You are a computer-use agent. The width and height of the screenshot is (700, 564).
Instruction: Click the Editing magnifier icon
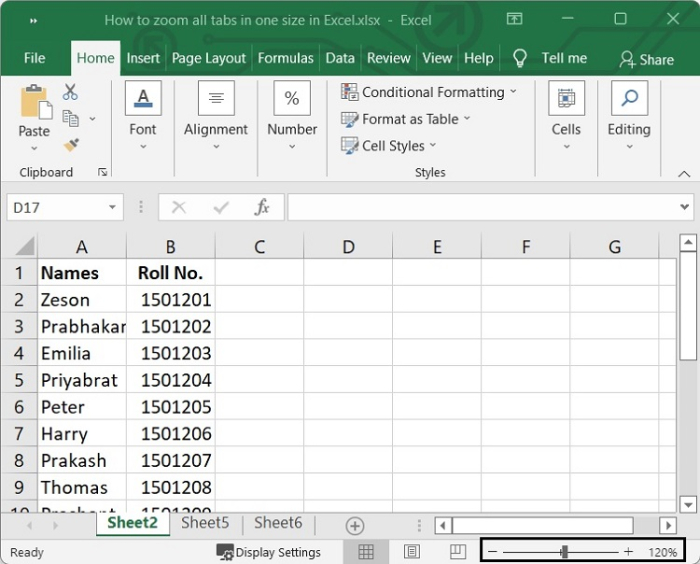click(x=629, y=98)
